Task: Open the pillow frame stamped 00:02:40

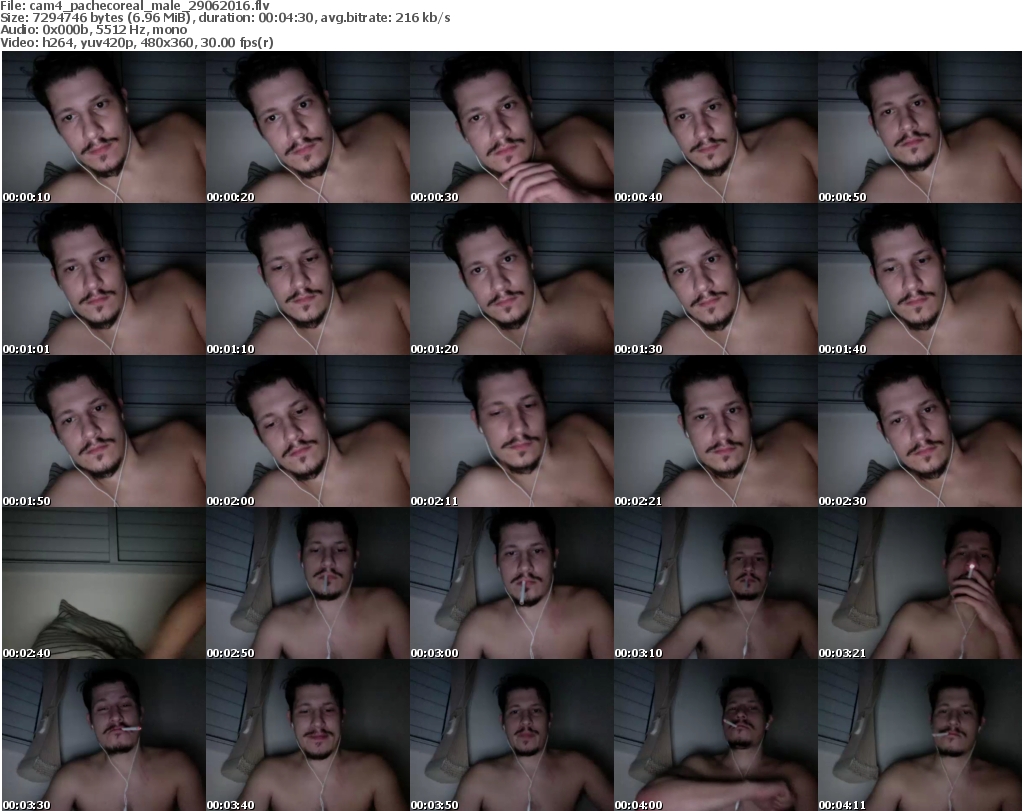Action: (104, 584)
